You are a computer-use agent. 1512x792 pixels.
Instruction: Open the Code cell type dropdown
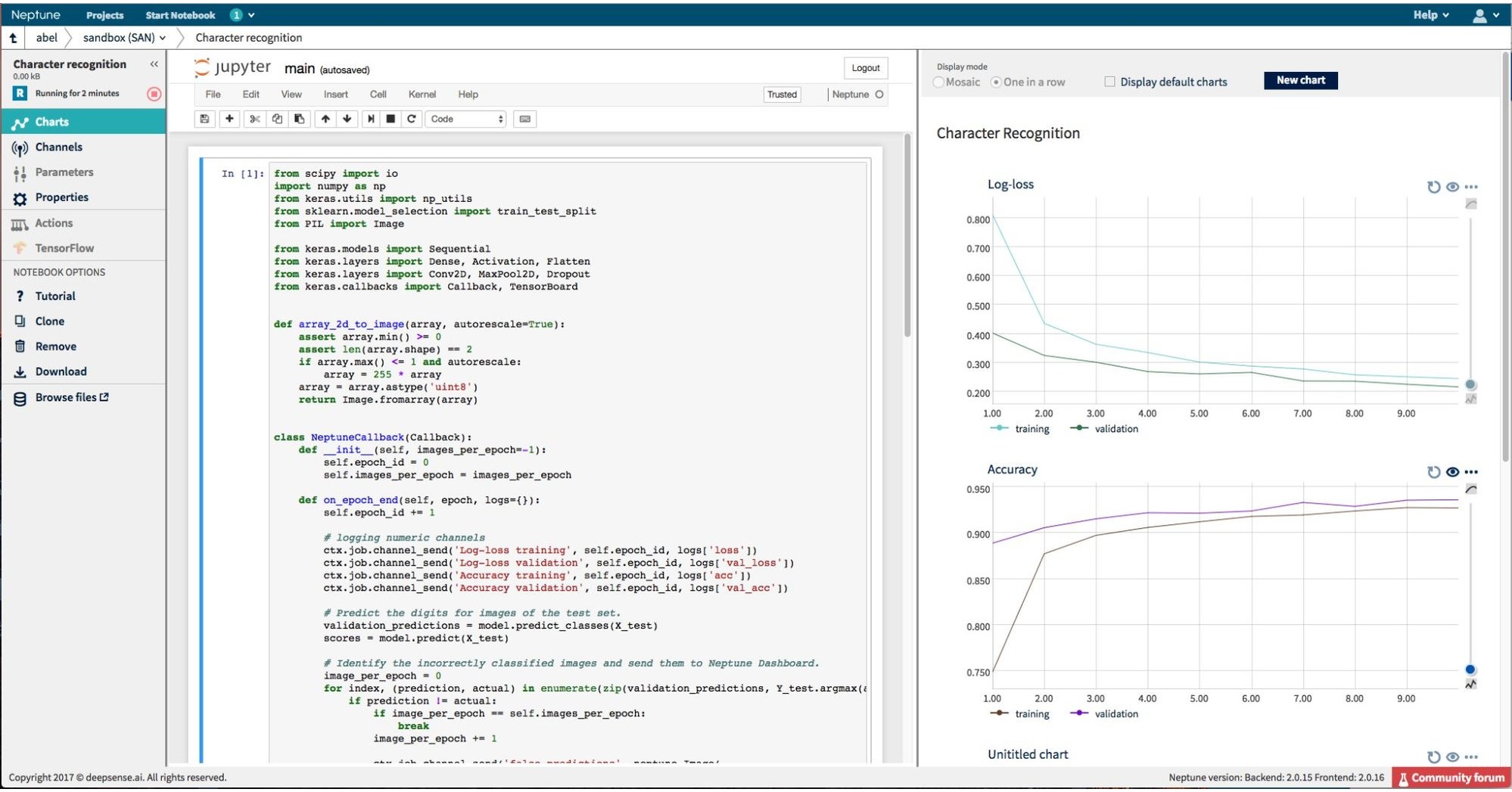[465, 119]
